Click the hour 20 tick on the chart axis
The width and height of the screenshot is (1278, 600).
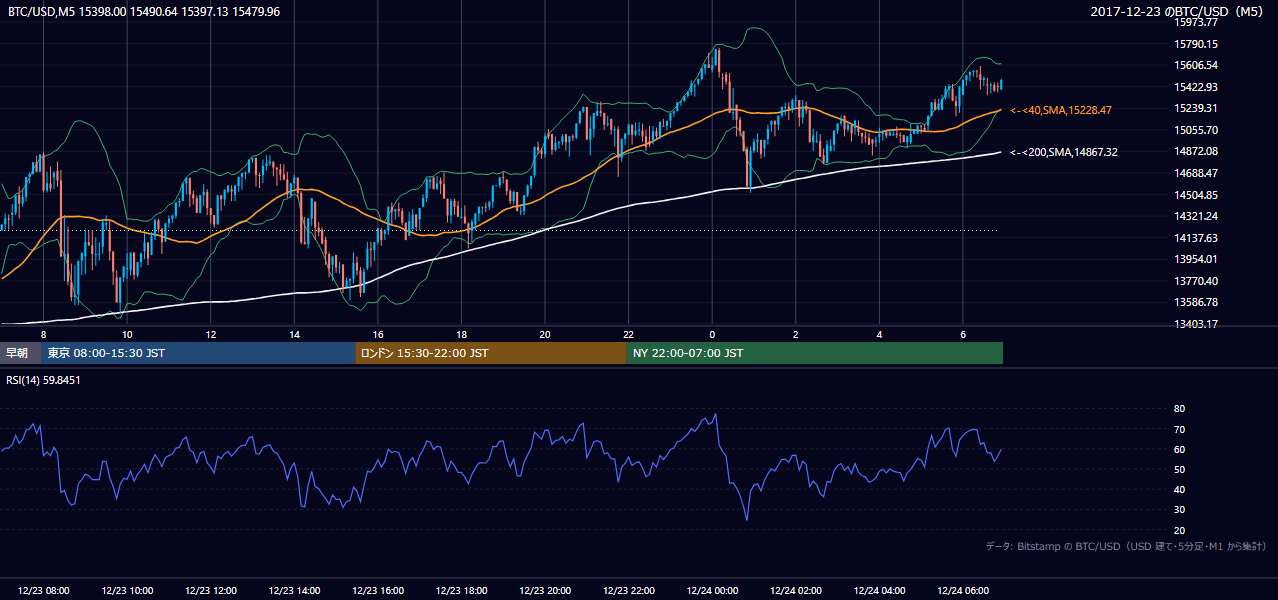(x=544, y=334)
